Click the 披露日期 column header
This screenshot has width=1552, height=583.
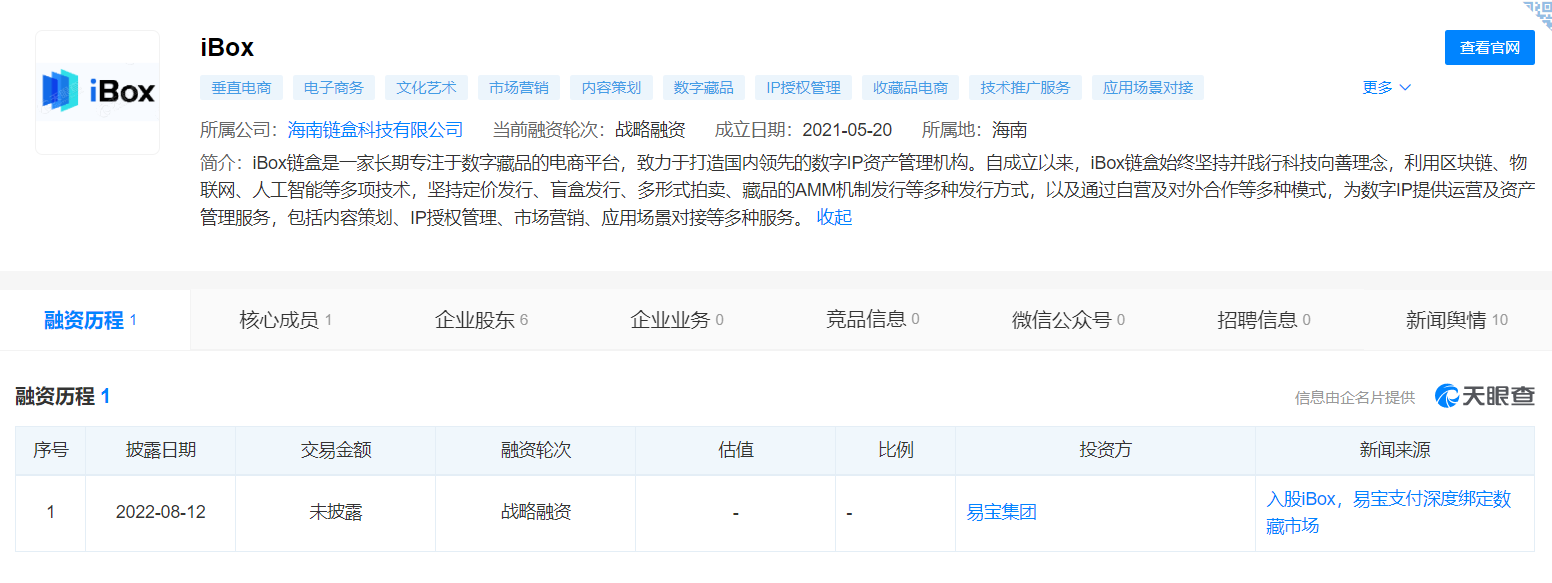161,450
